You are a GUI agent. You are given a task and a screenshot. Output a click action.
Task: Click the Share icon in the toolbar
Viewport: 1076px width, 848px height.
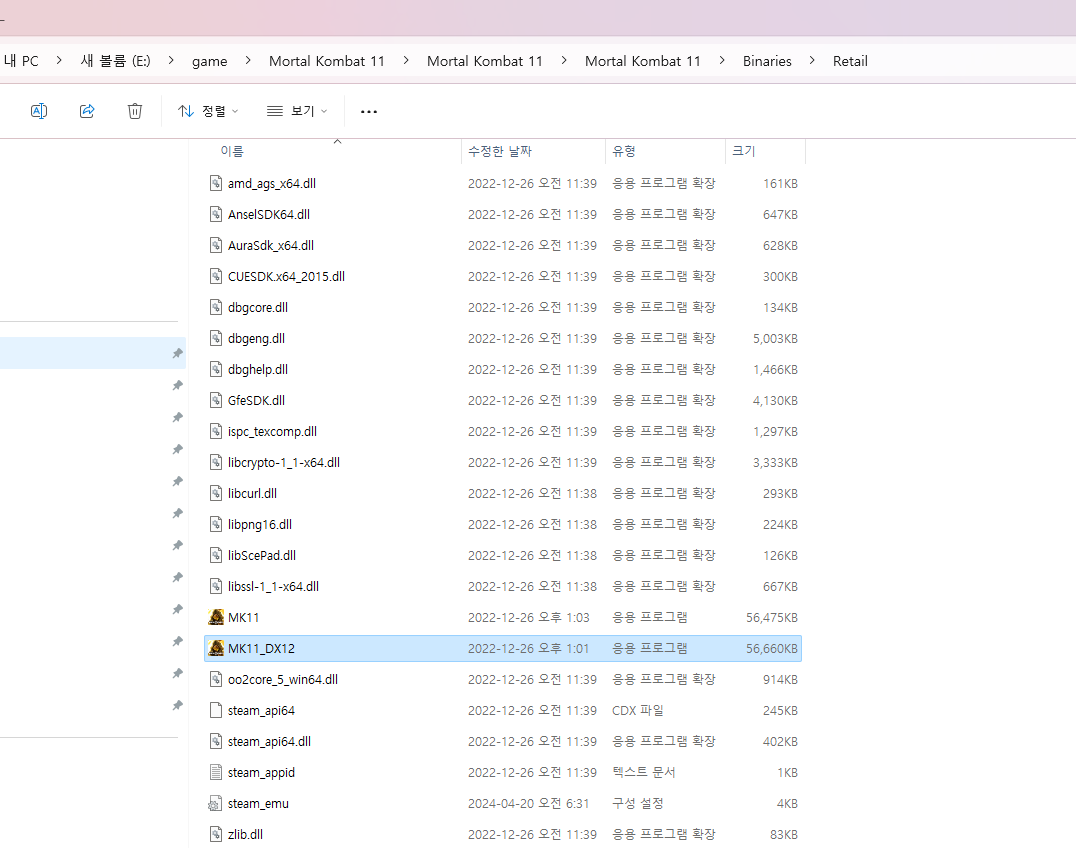coord(87,111)
